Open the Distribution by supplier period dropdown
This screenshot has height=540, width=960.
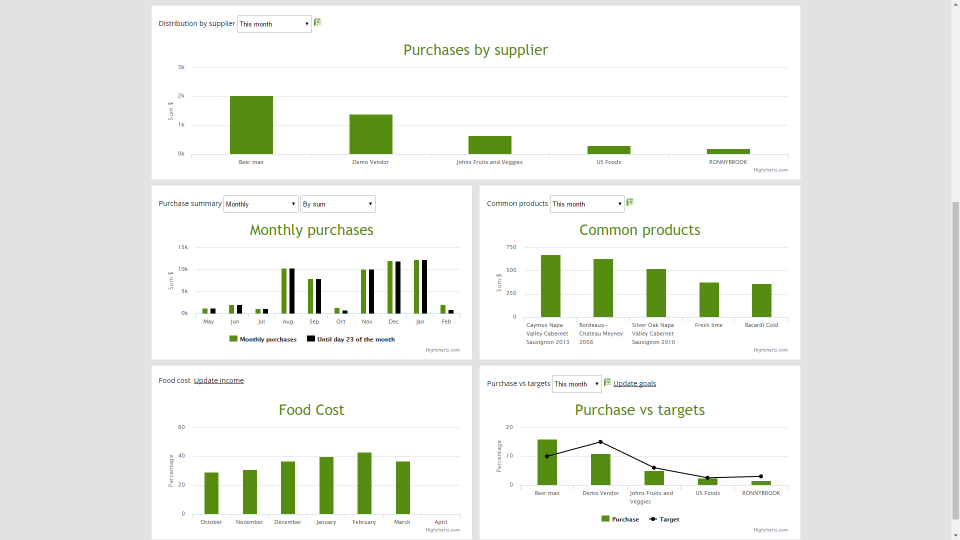(x=274, y=24)
